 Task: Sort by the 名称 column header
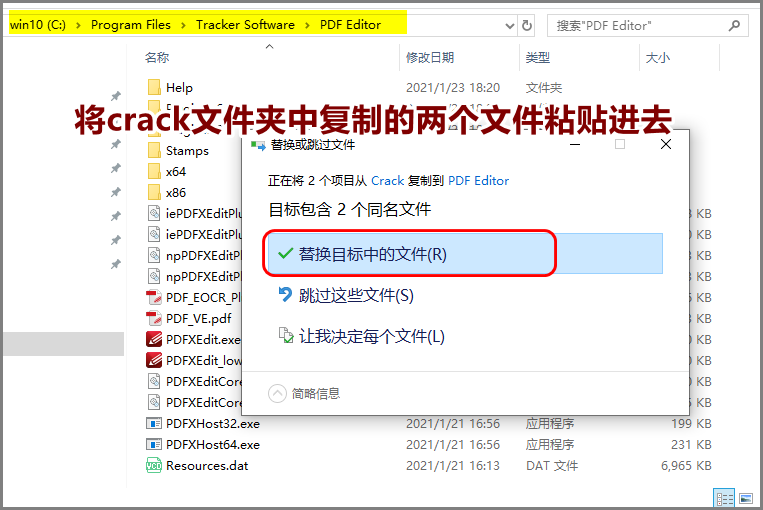coord(157,57)
